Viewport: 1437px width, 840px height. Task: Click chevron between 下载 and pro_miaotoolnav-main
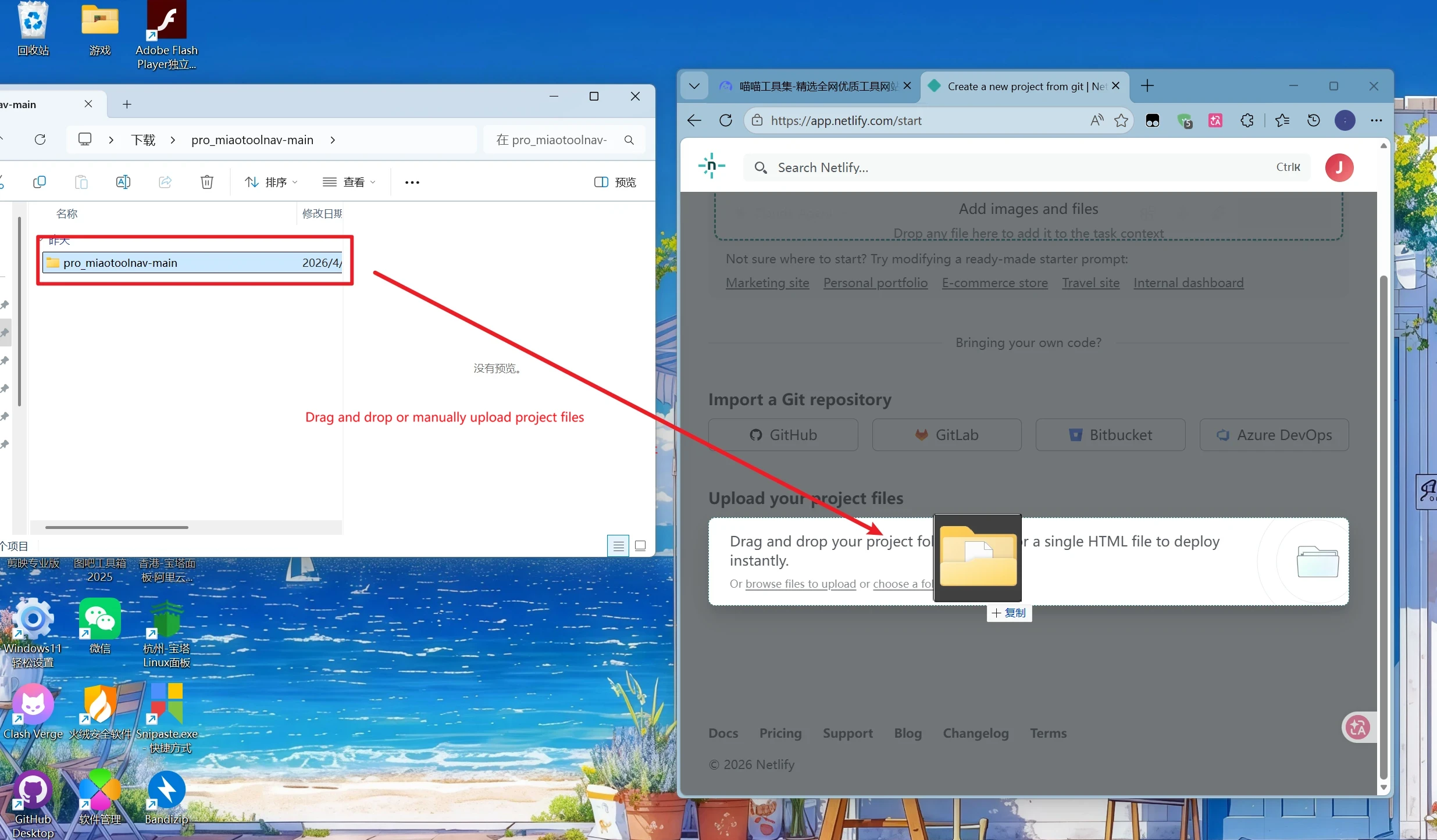tap(173, 140)
